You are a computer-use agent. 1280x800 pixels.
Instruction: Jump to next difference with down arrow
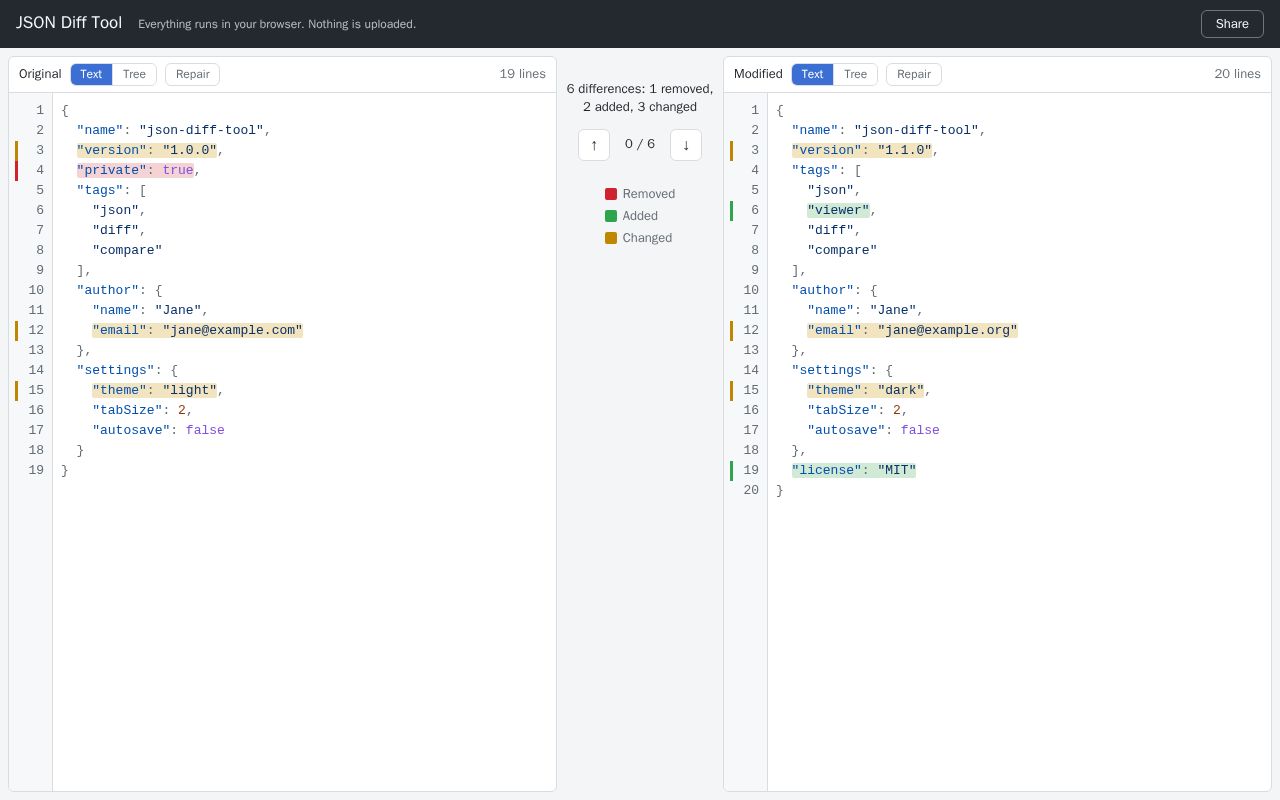tap(686, 145)
